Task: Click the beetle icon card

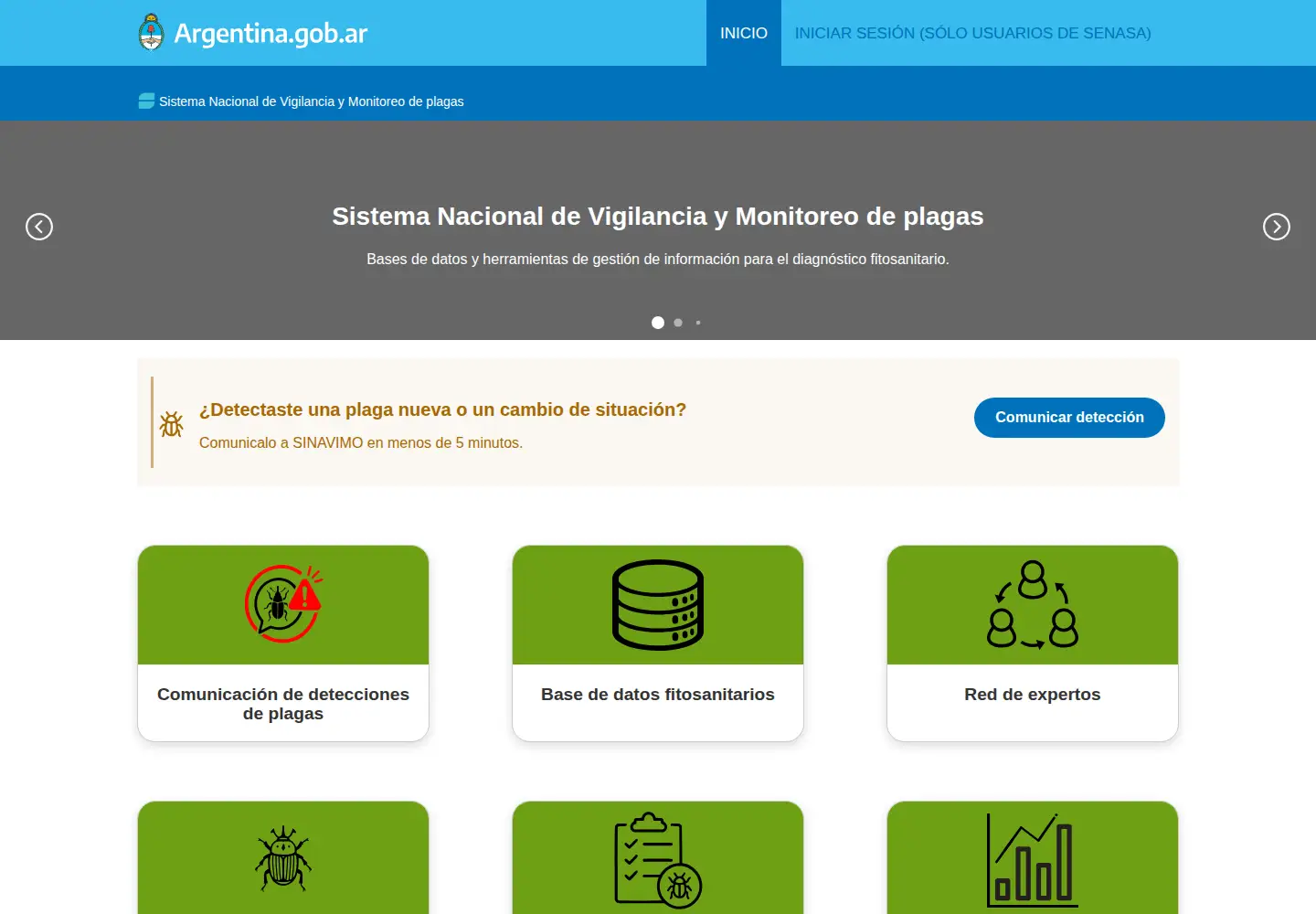Action: click(283, 858)
